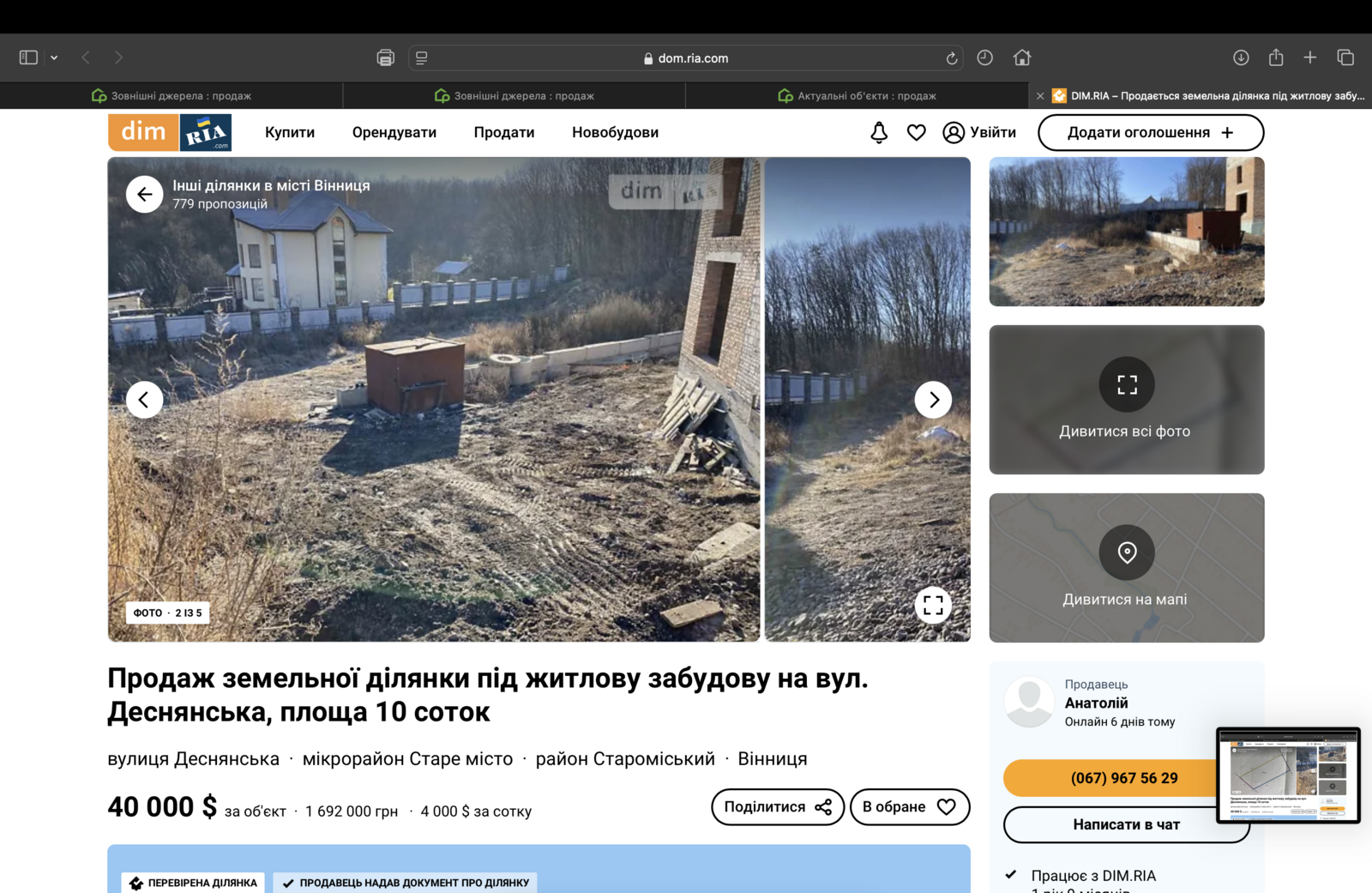Click Safari reload page icon
The width and height of the screenshot is (1372, 893).
[x=951, y=58]
